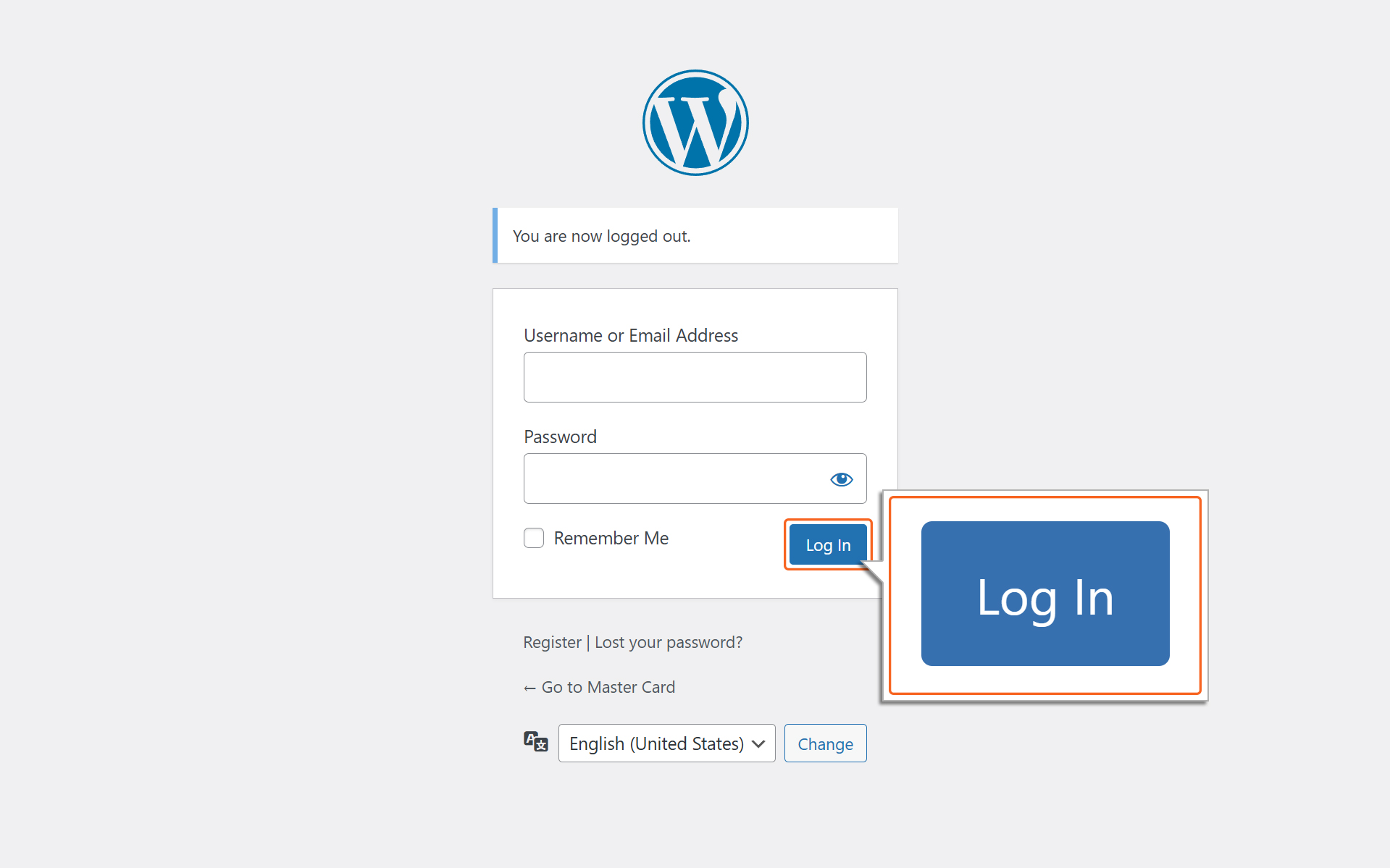The image size is (1390, 868).
Task: Click the Change language button
Action: point(825,743)
